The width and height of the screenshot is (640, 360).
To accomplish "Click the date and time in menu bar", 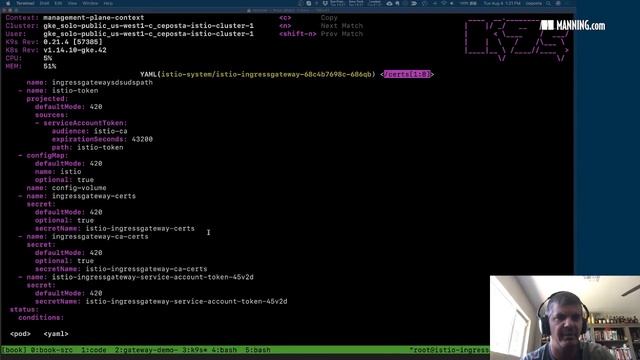I will pos(502,3).
